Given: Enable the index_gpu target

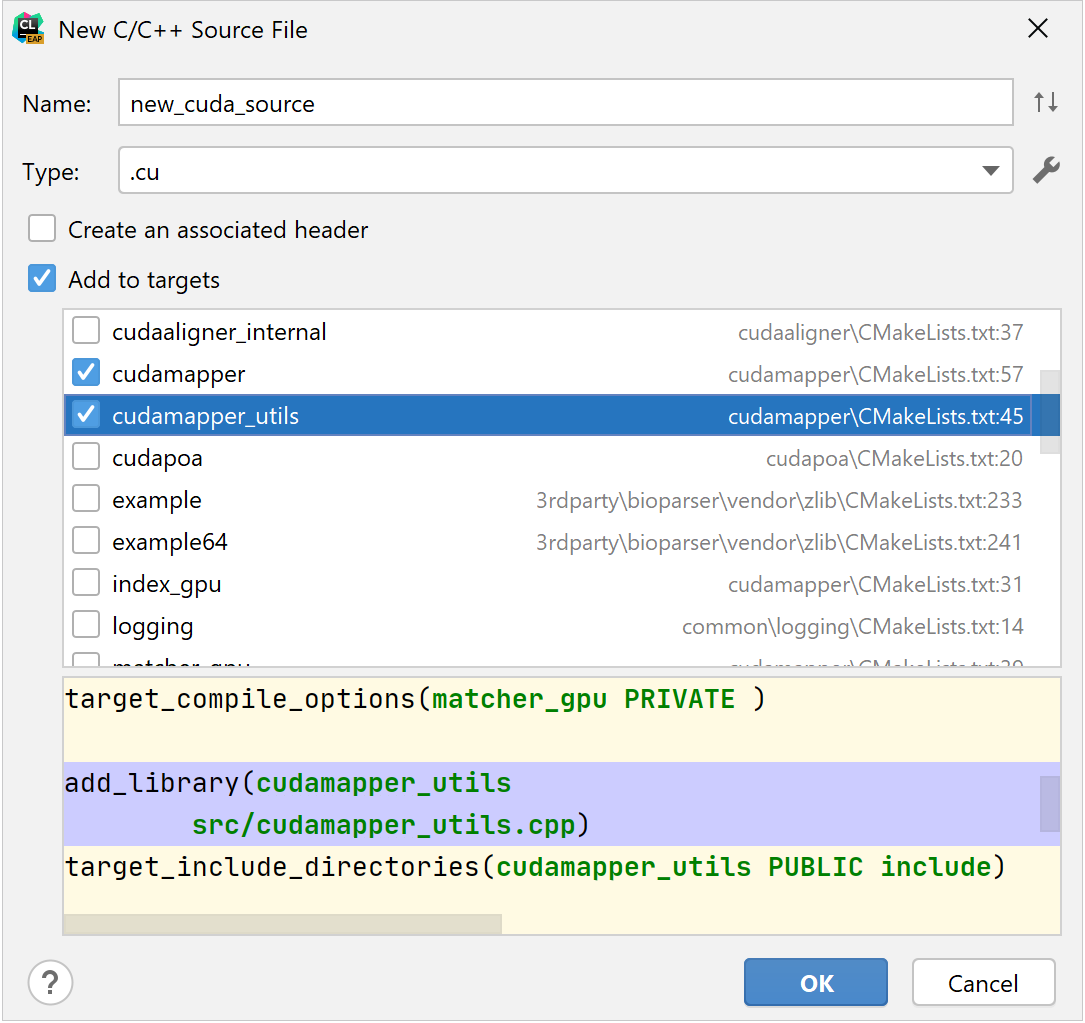Looking at the screenshot, I should (86, 583).
